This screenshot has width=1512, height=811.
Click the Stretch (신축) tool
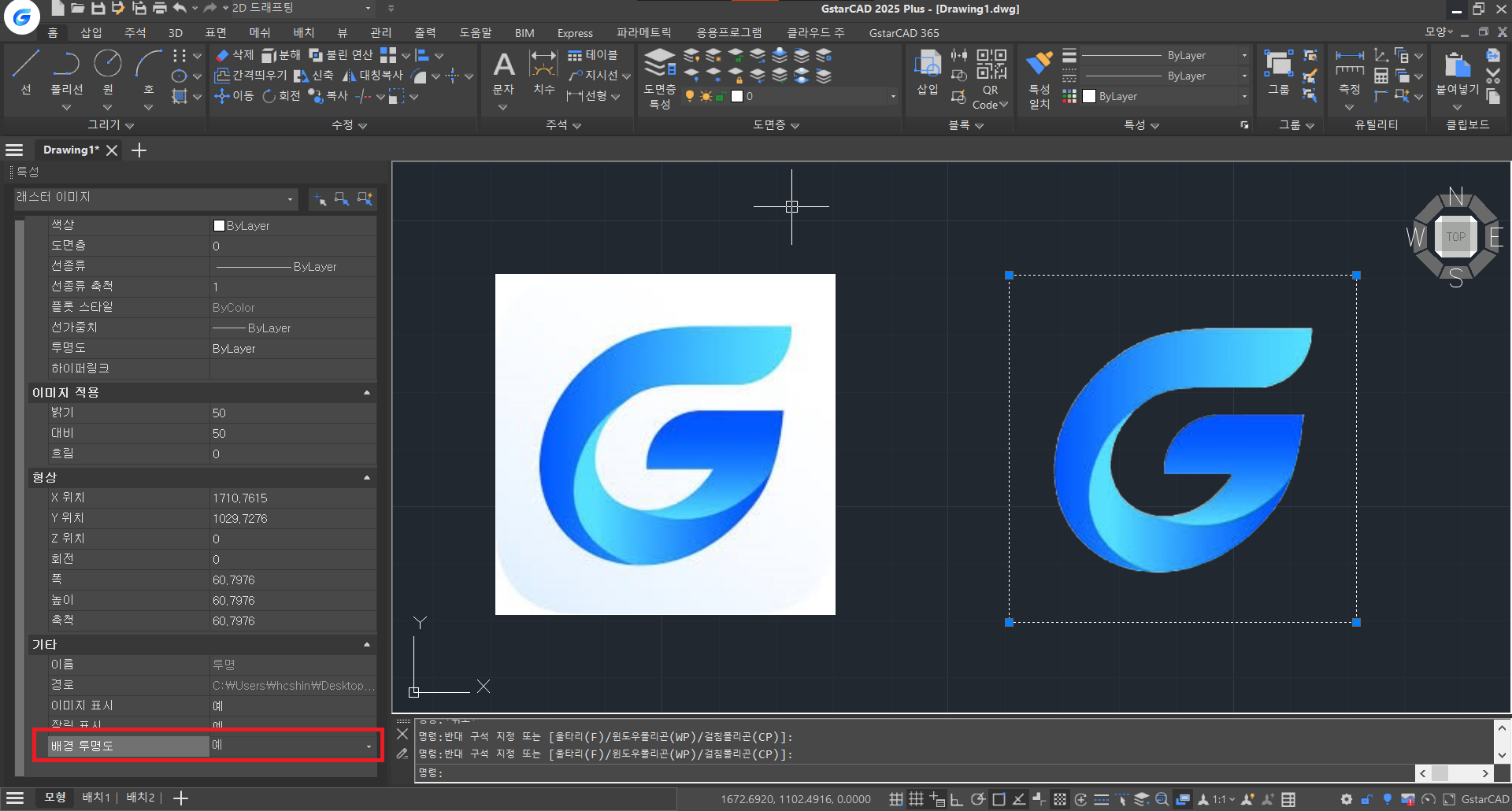click(313, 76)
